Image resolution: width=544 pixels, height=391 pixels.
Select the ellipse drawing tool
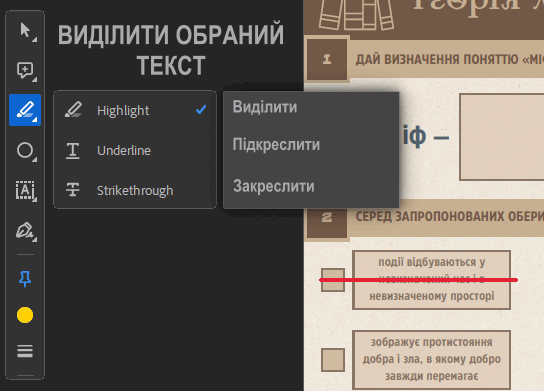(x=25, y=150)
